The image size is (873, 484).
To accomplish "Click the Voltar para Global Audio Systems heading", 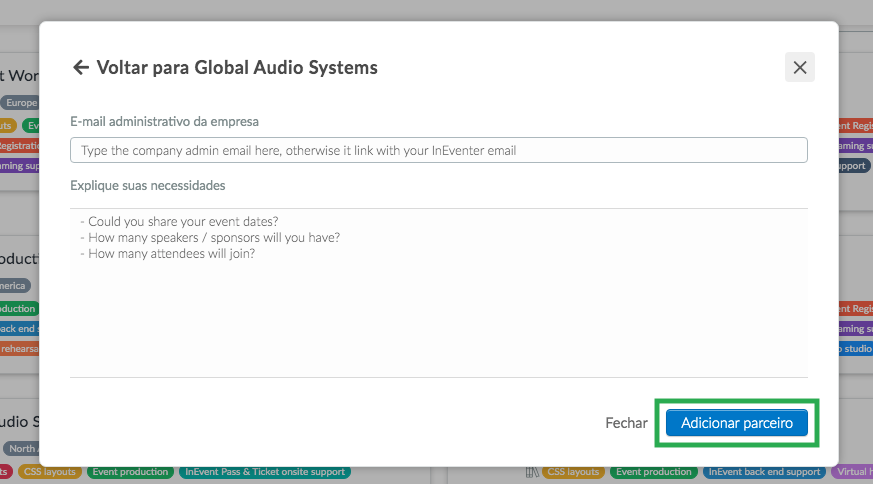I will 237,67.
